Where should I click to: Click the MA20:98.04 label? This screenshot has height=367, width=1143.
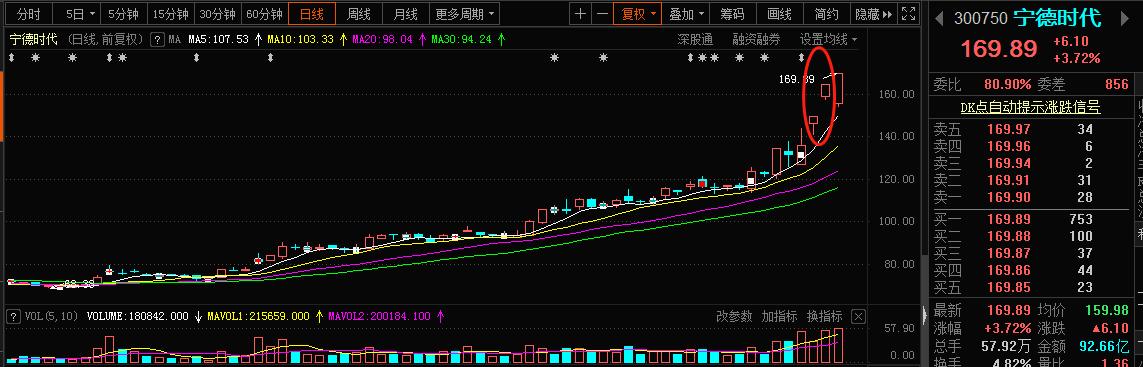pyautogui.click(x=382, y=39)
